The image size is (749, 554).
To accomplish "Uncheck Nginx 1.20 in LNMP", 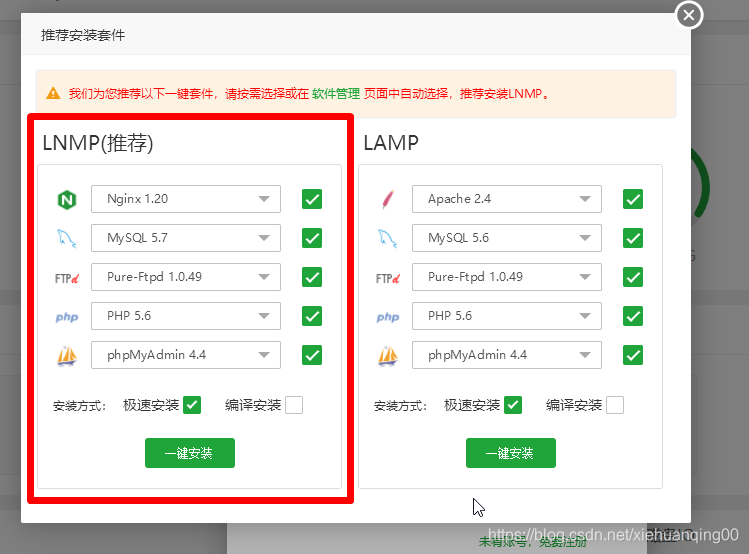I will pos(312,199).
